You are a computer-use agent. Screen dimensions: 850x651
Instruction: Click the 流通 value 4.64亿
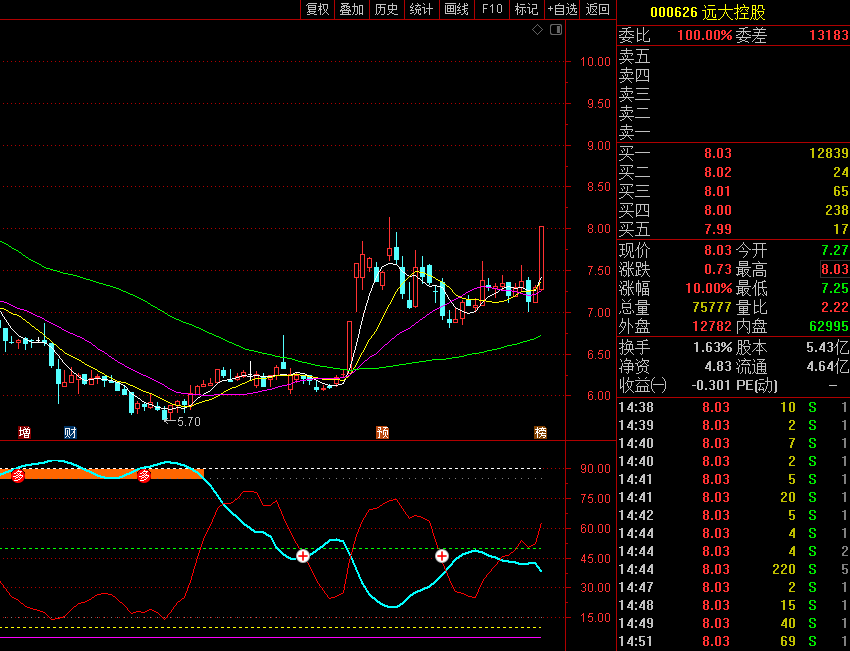(828, 366)
